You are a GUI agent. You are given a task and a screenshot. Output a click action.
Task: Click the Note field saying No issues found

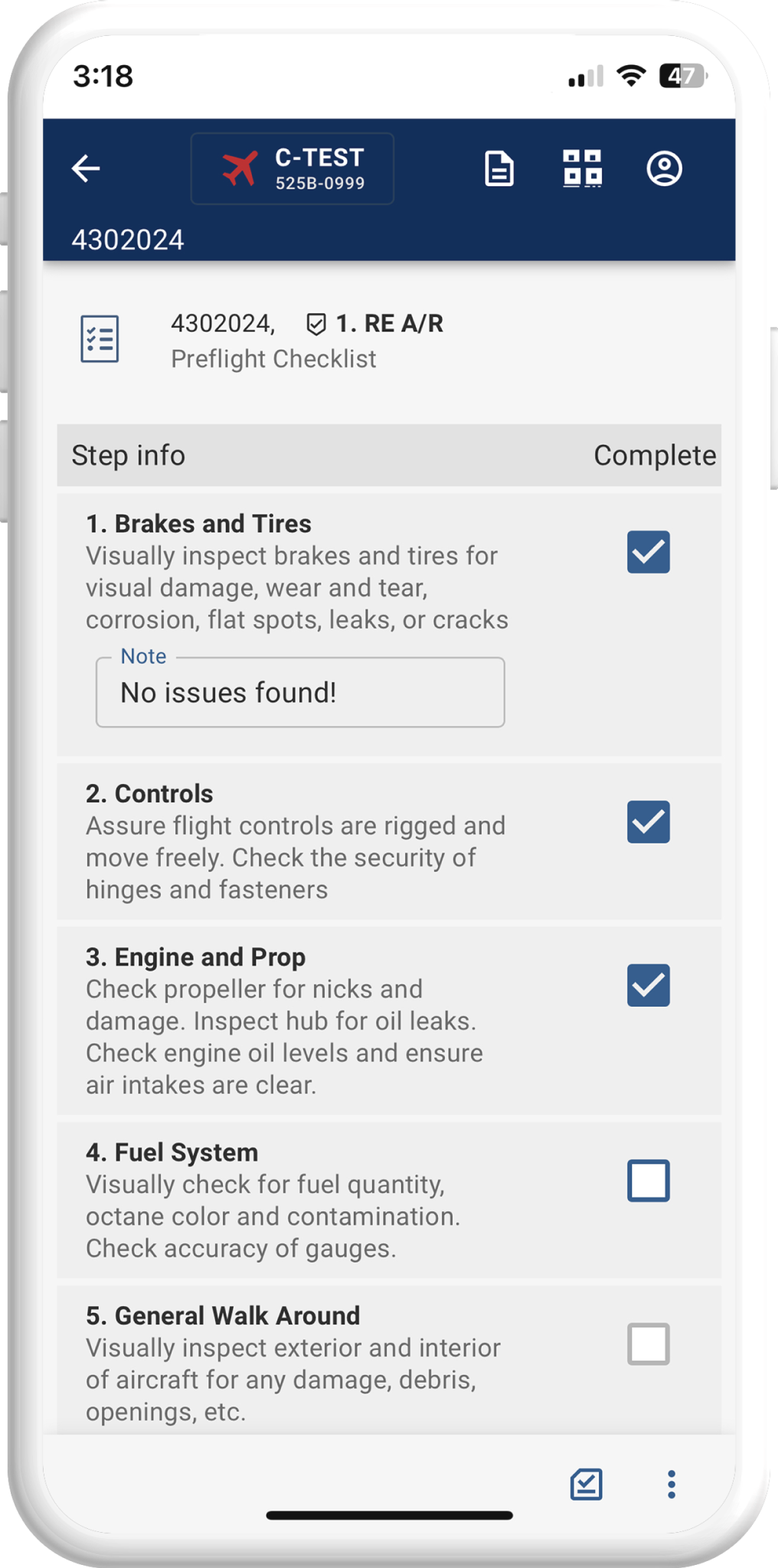300,693
